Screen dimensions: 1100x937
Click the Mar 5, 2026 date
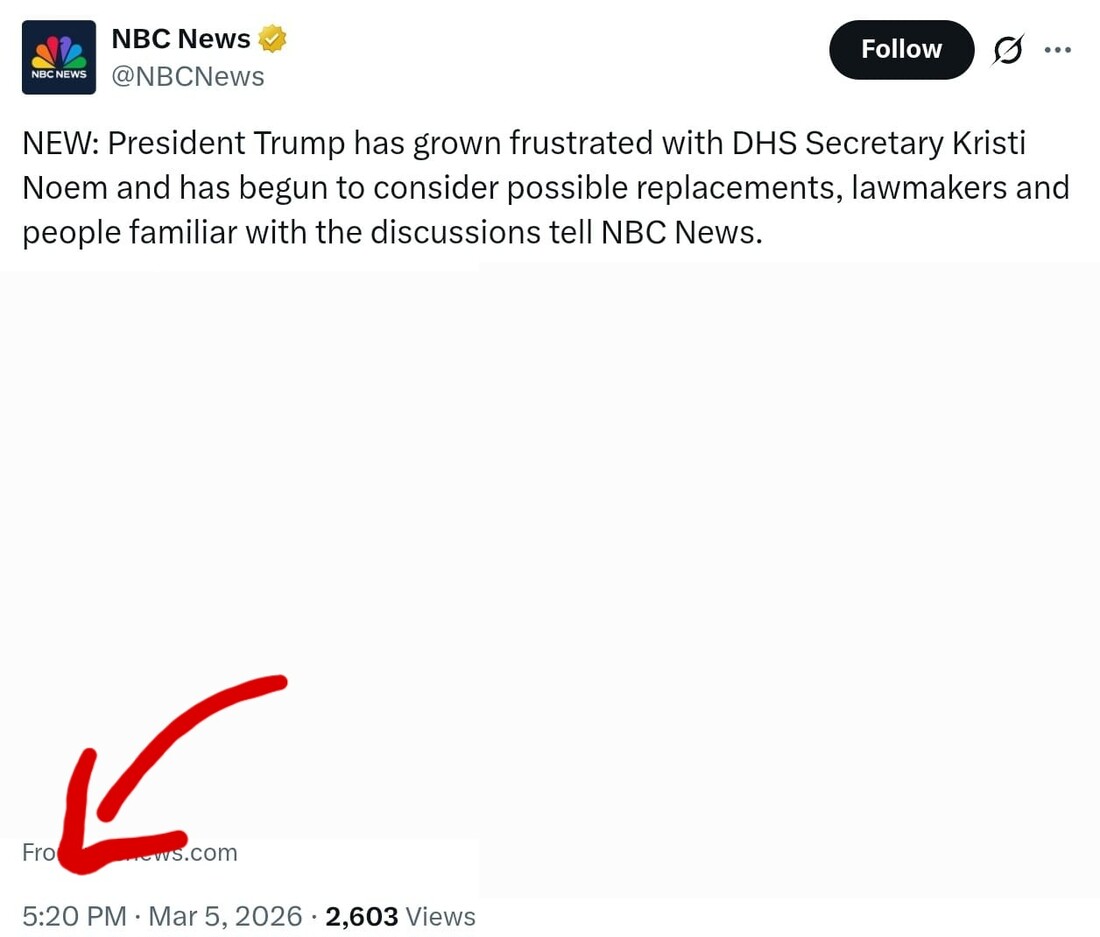[x=225, y=916]
